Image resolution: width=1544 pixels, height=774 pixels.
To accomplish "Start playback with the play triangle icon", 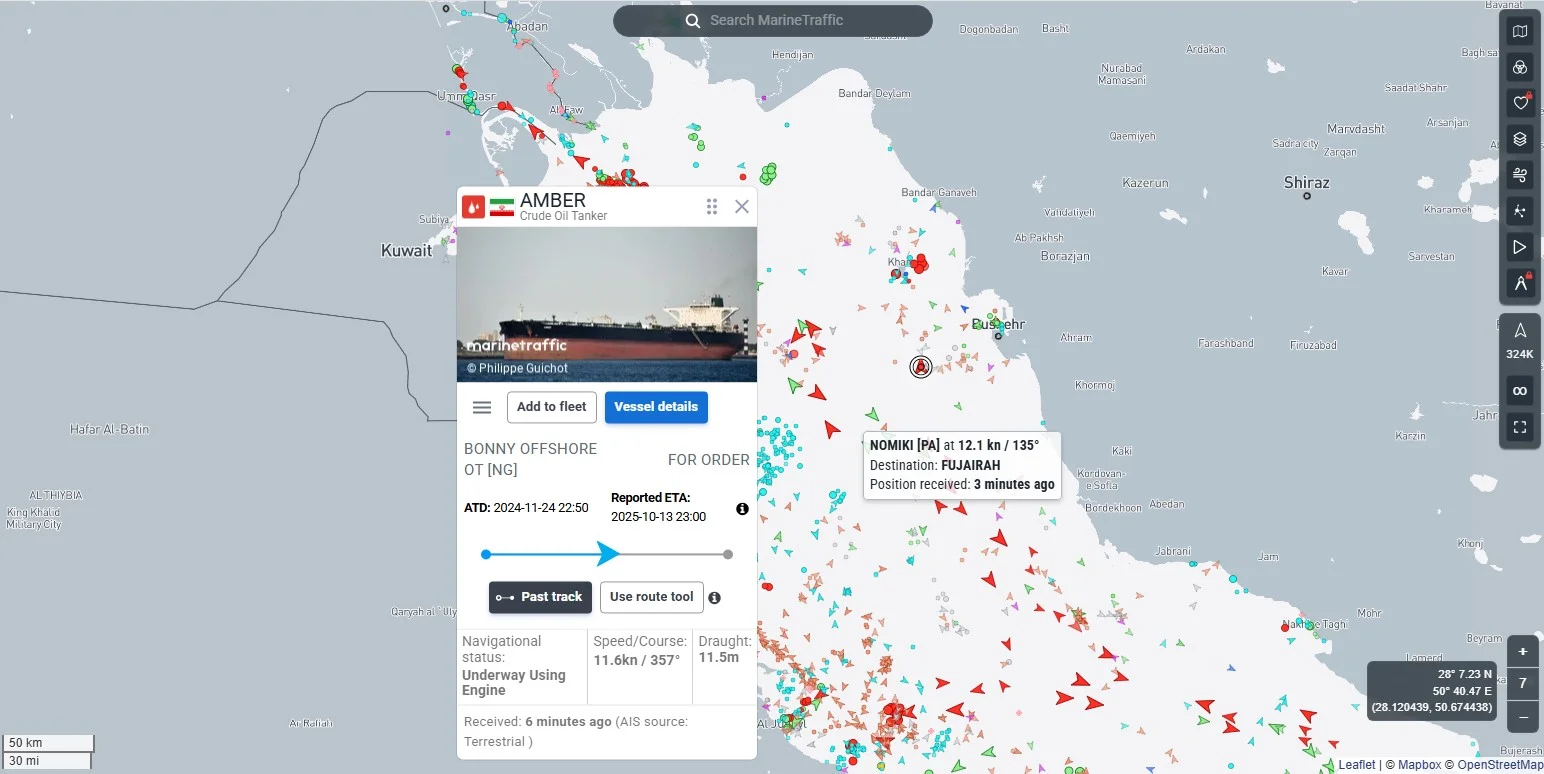I will 1520,247.
